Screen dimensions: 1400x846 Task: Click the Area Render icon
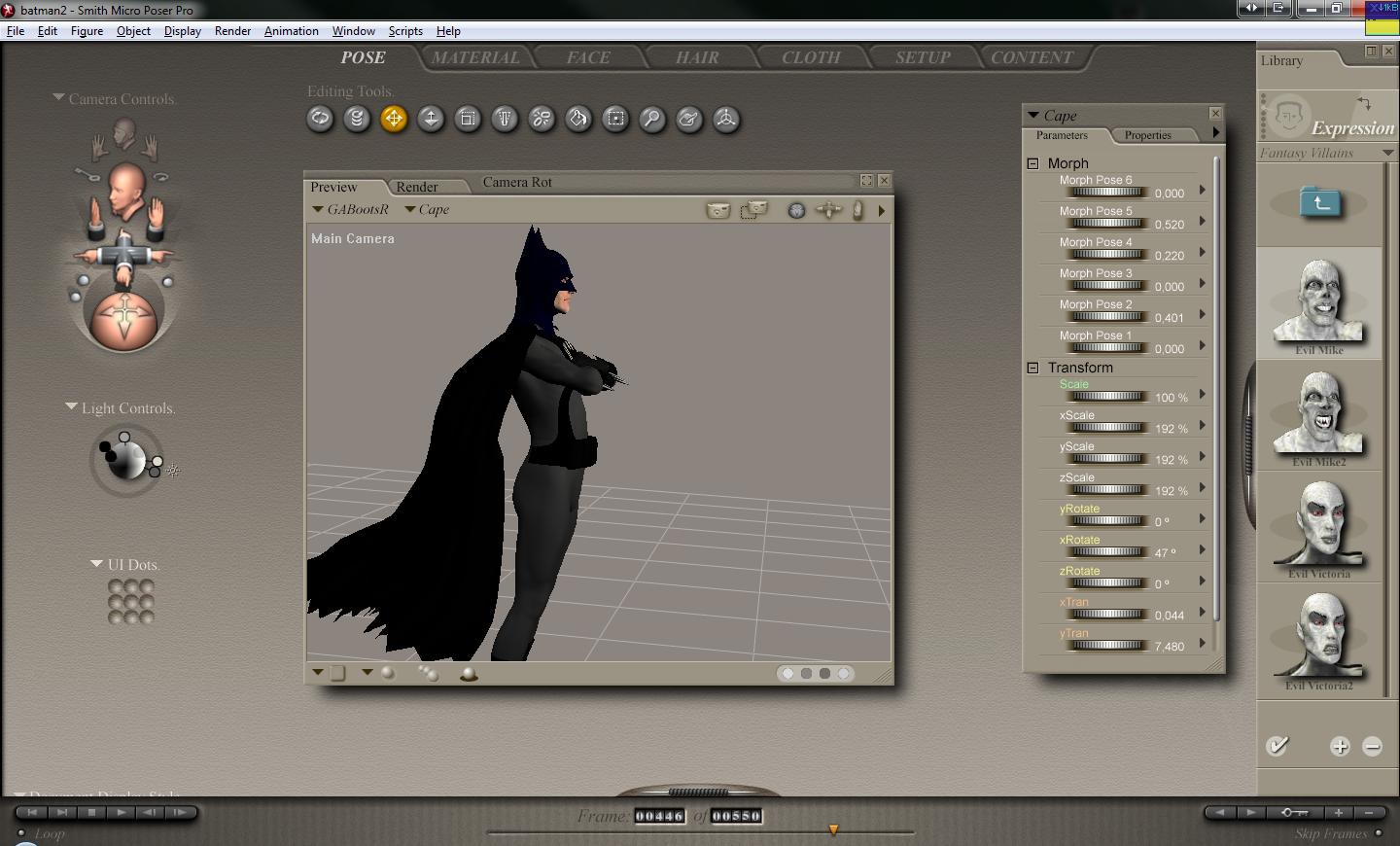753,210
